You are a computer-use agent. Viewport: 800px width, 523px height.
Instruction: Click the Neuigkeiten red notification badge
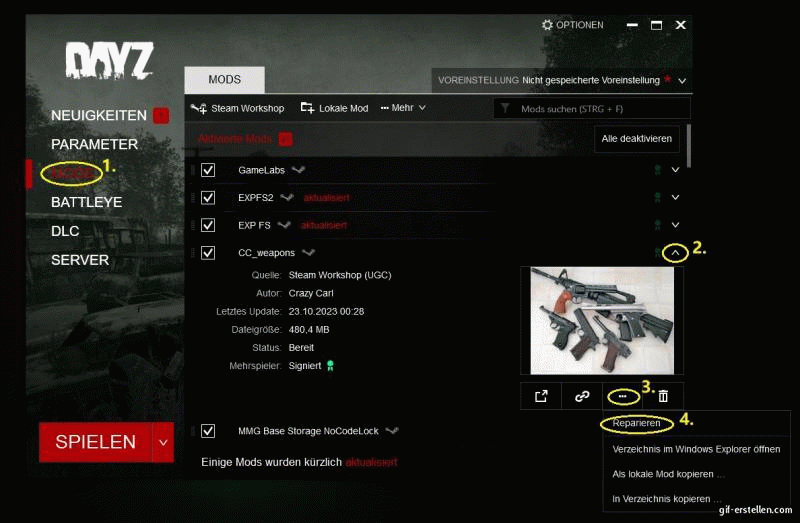[x=161, y=116]
